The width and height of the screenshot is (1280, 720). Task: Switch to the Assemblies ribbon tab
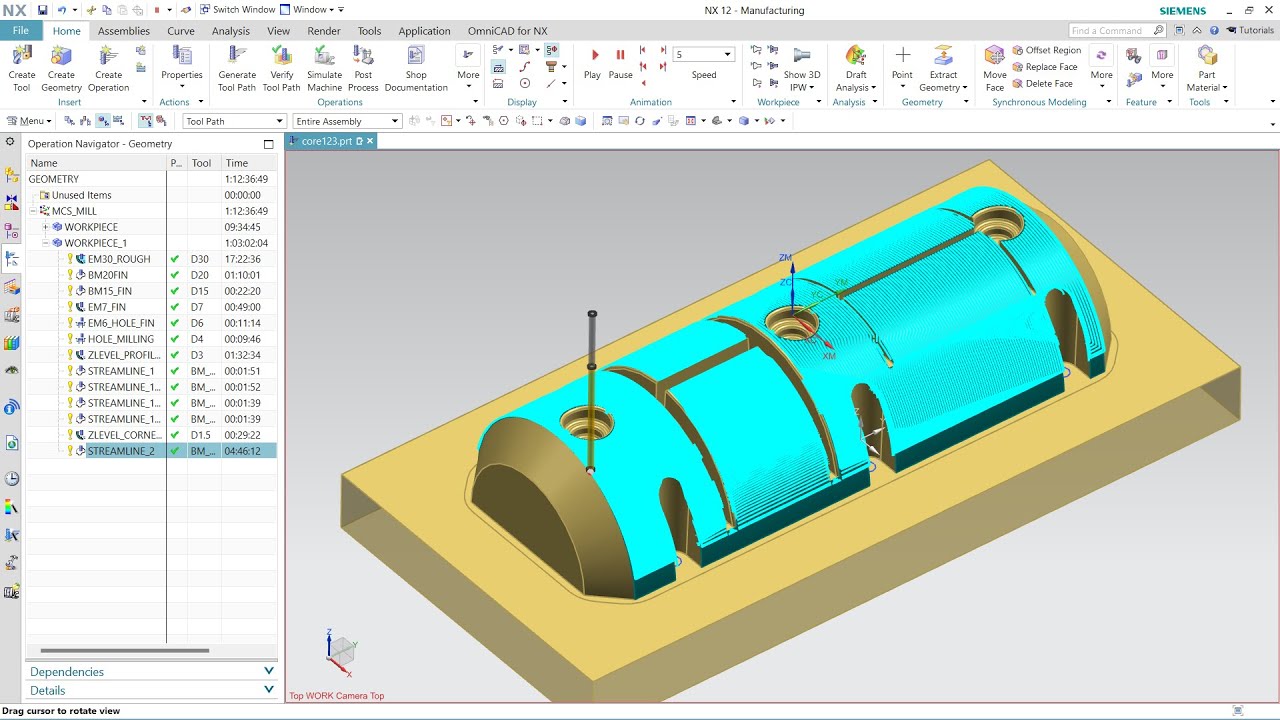click(x=124, y=31)
